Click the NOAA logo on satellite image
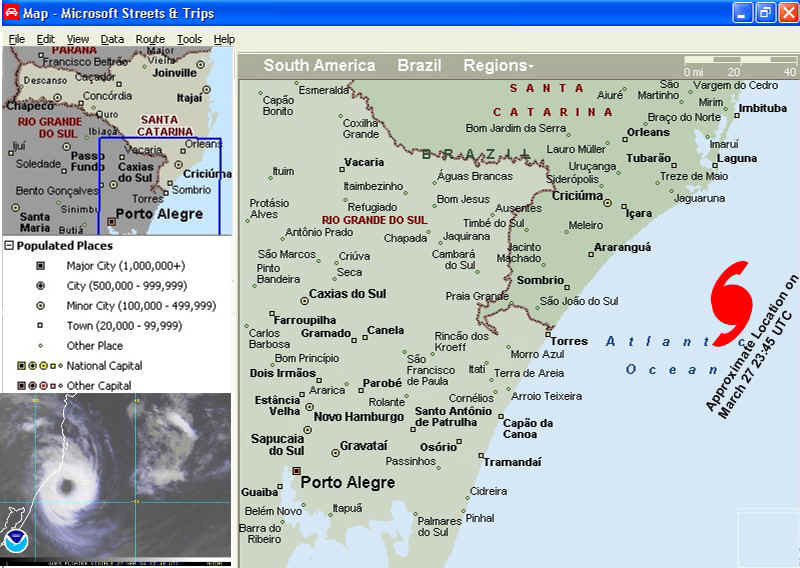This screenshot has height=568, width=800. point(15,542)
